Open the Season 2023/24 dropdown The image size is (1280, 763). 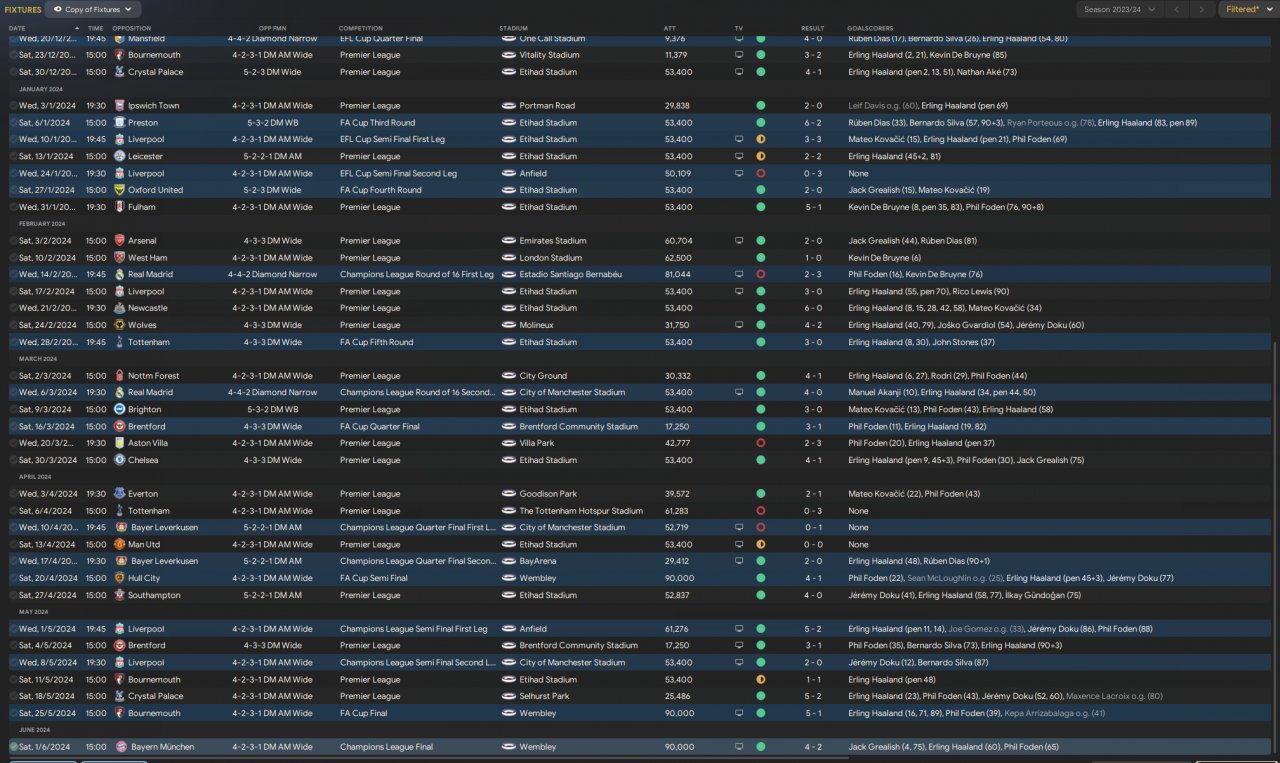coord(1120,9)
